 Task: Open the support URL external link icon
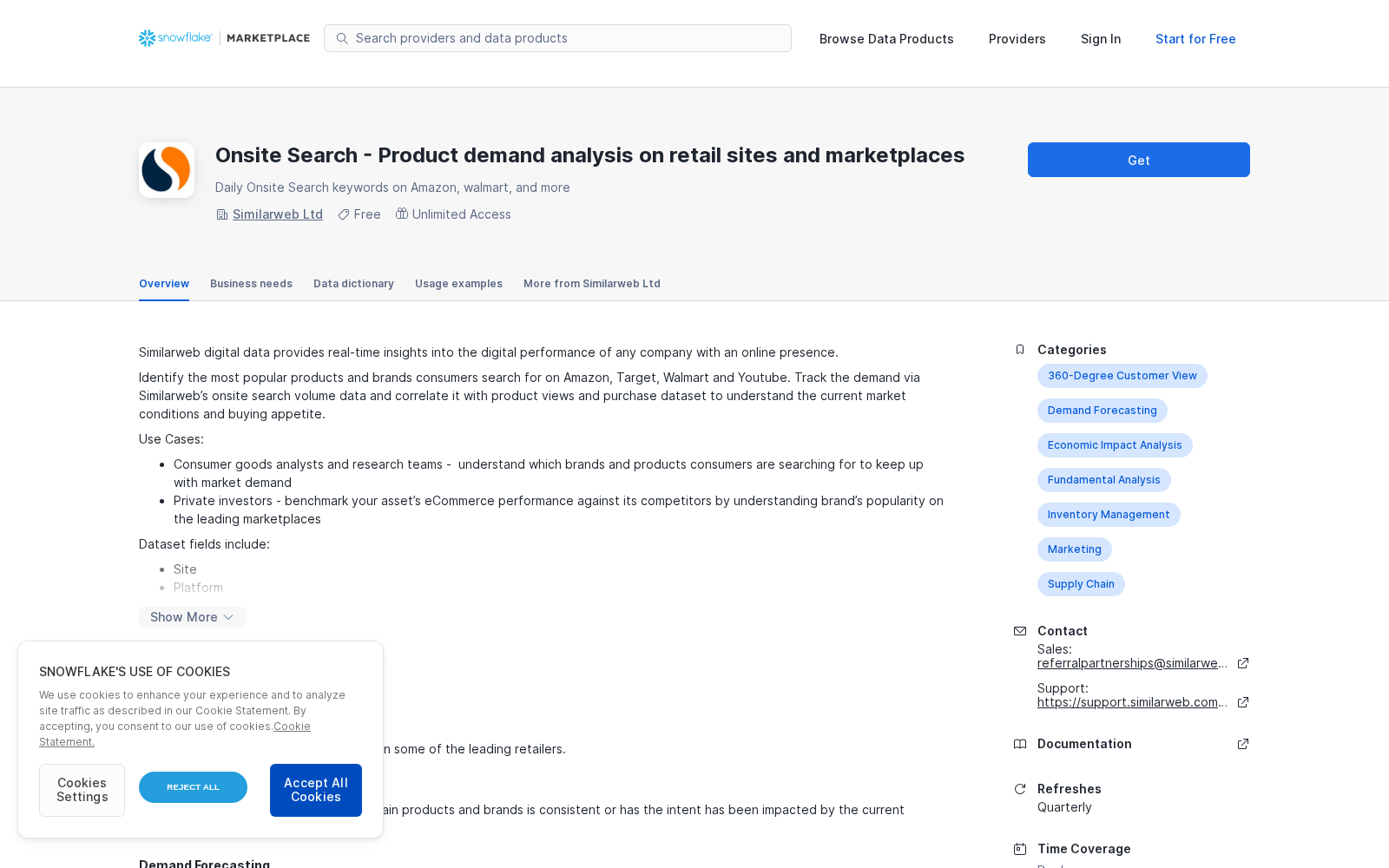tap(1243, 702)
